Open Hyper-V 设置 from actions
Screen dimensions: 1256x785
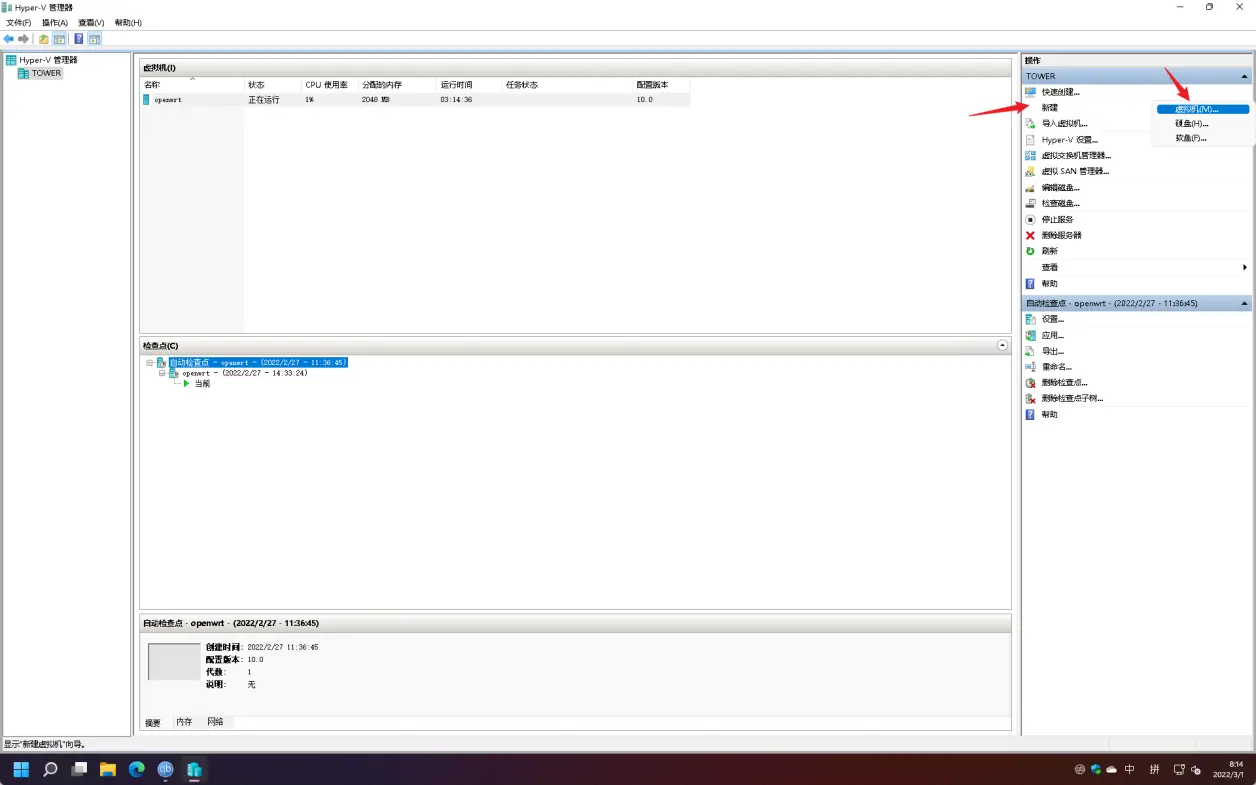click(1069, 140)
